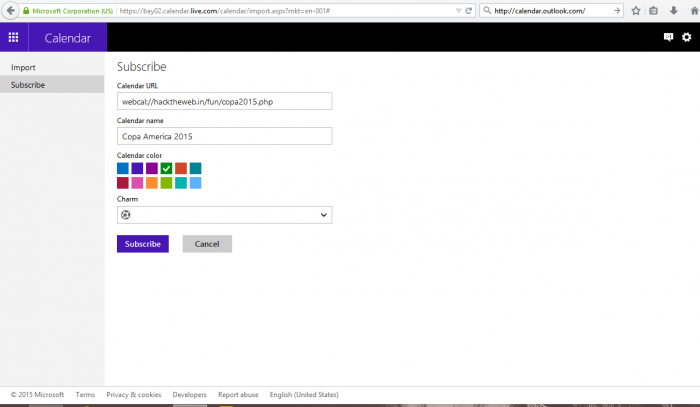Click © 2015 Microsoft footer text
The image size is (700, 407).
(x=38, y=395)
